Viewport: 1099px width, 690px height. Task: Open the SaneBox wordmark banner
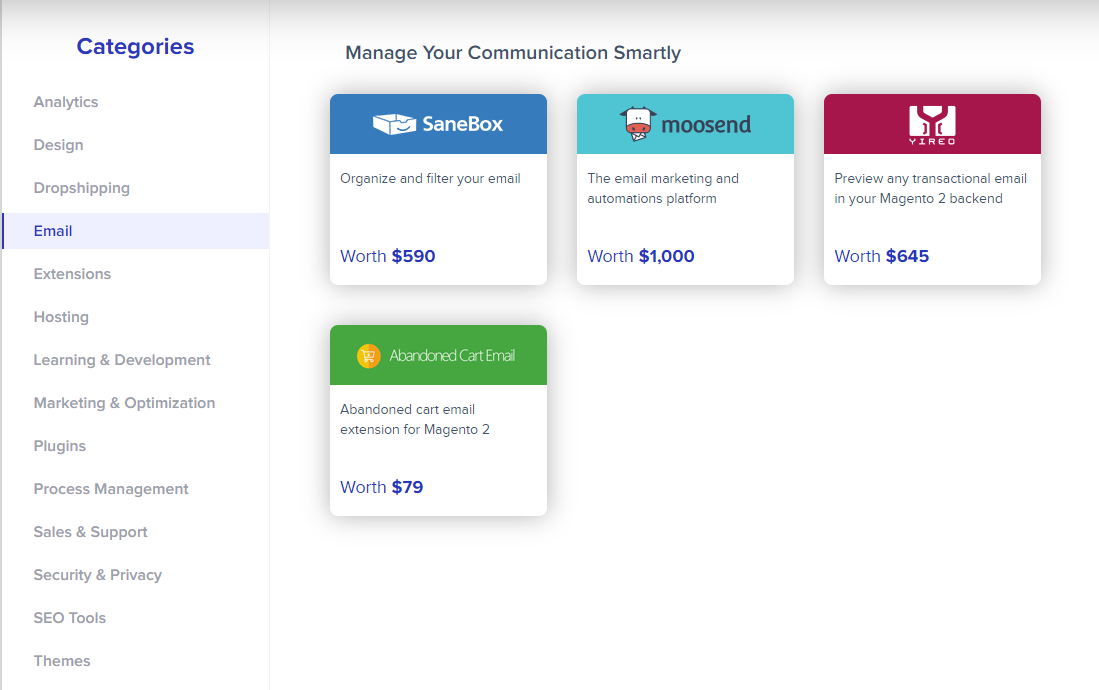click(x=463, y=124)
